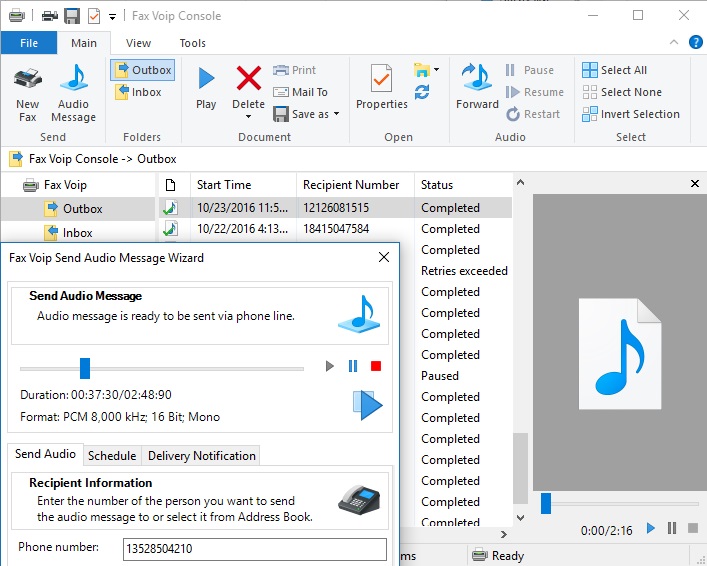Collapse the ribbon with the chevron
The width and height of the screenshot is (707, 566).
(x=674, y=42)
